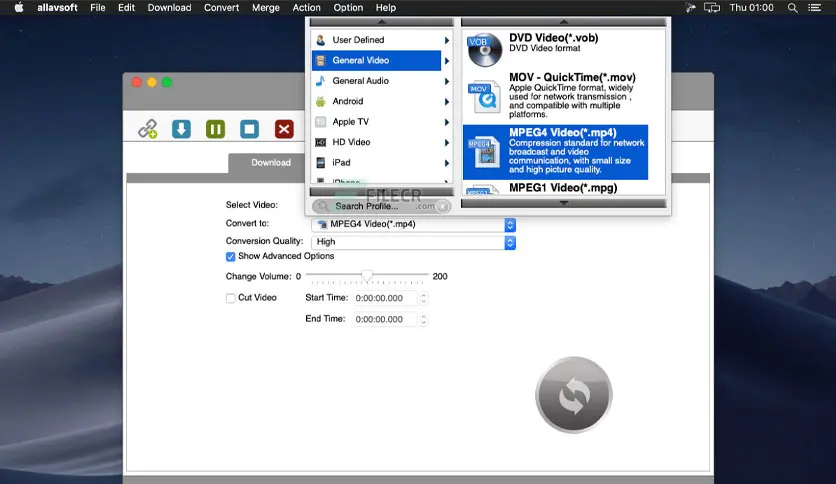The image size is (836, 484).
Task: Switch to the Download tab
Action: click(271, 163)
